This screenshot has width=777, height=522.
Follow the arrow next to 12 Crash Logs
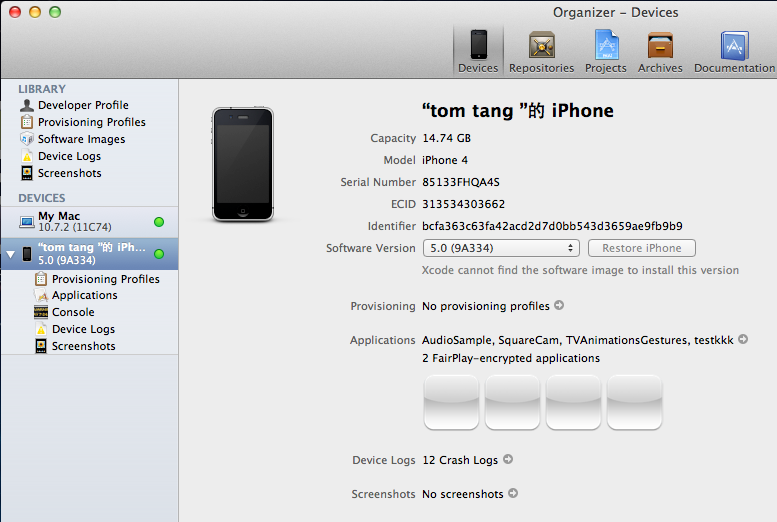point(508,459)
